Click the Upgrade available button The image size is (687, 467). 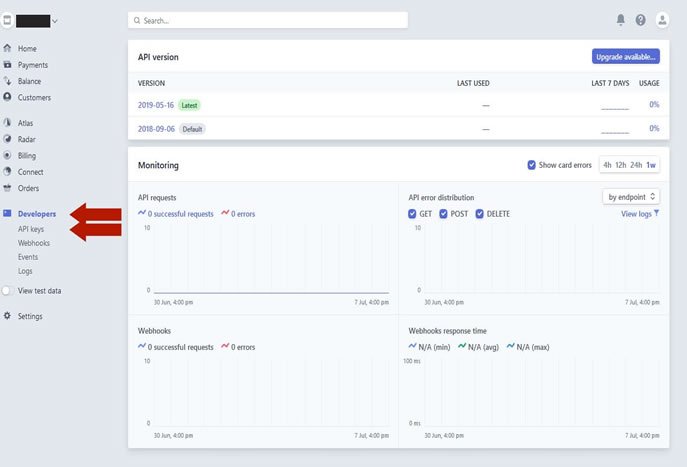click(625, 56)
